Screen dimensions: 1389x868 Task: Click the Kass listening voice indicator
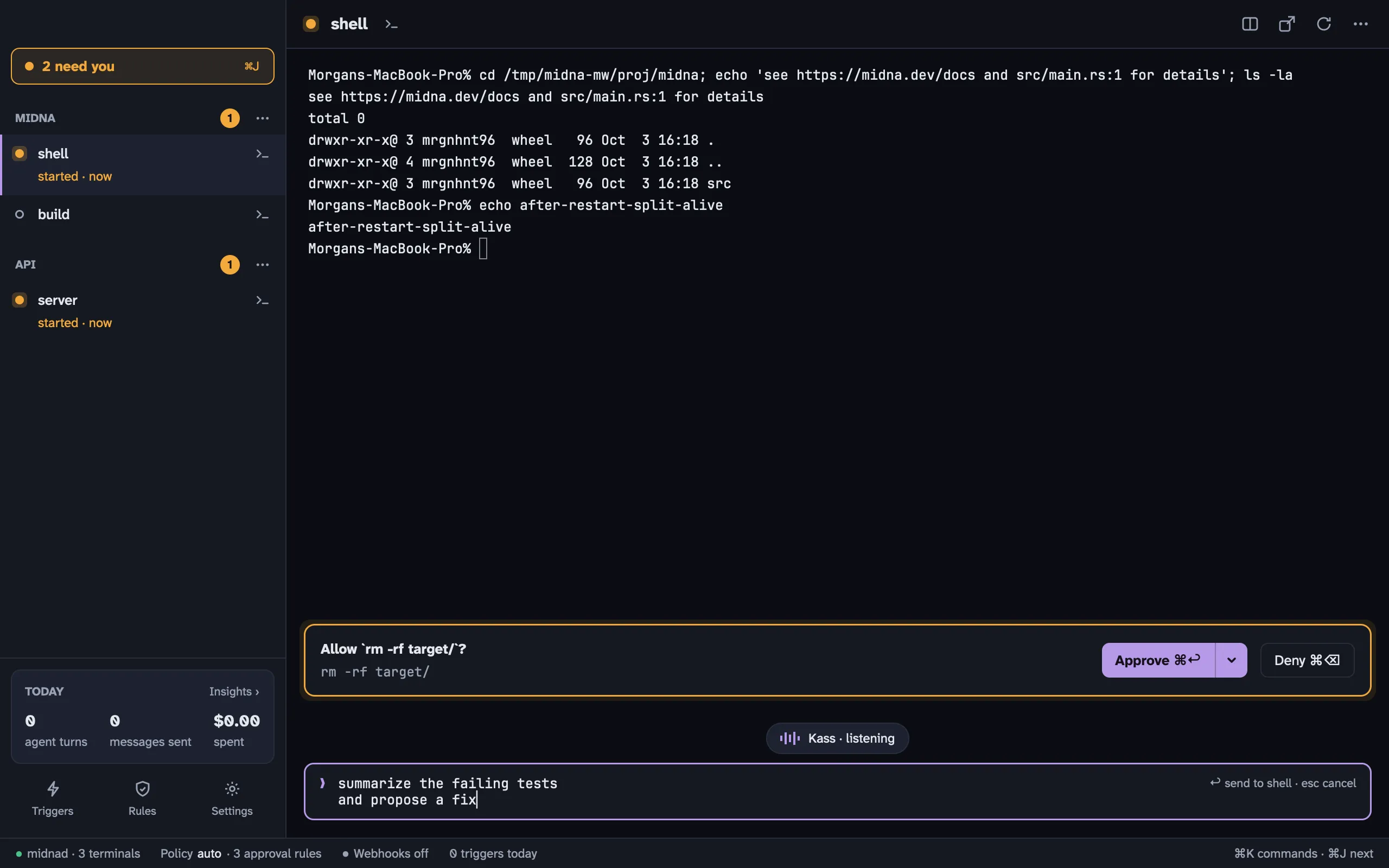click(837, 738)
